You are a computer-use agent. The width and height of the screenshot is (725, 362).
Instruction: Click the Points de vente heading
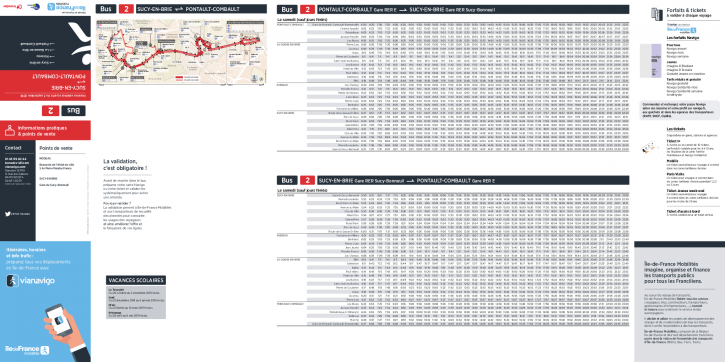tap(56, 148)
